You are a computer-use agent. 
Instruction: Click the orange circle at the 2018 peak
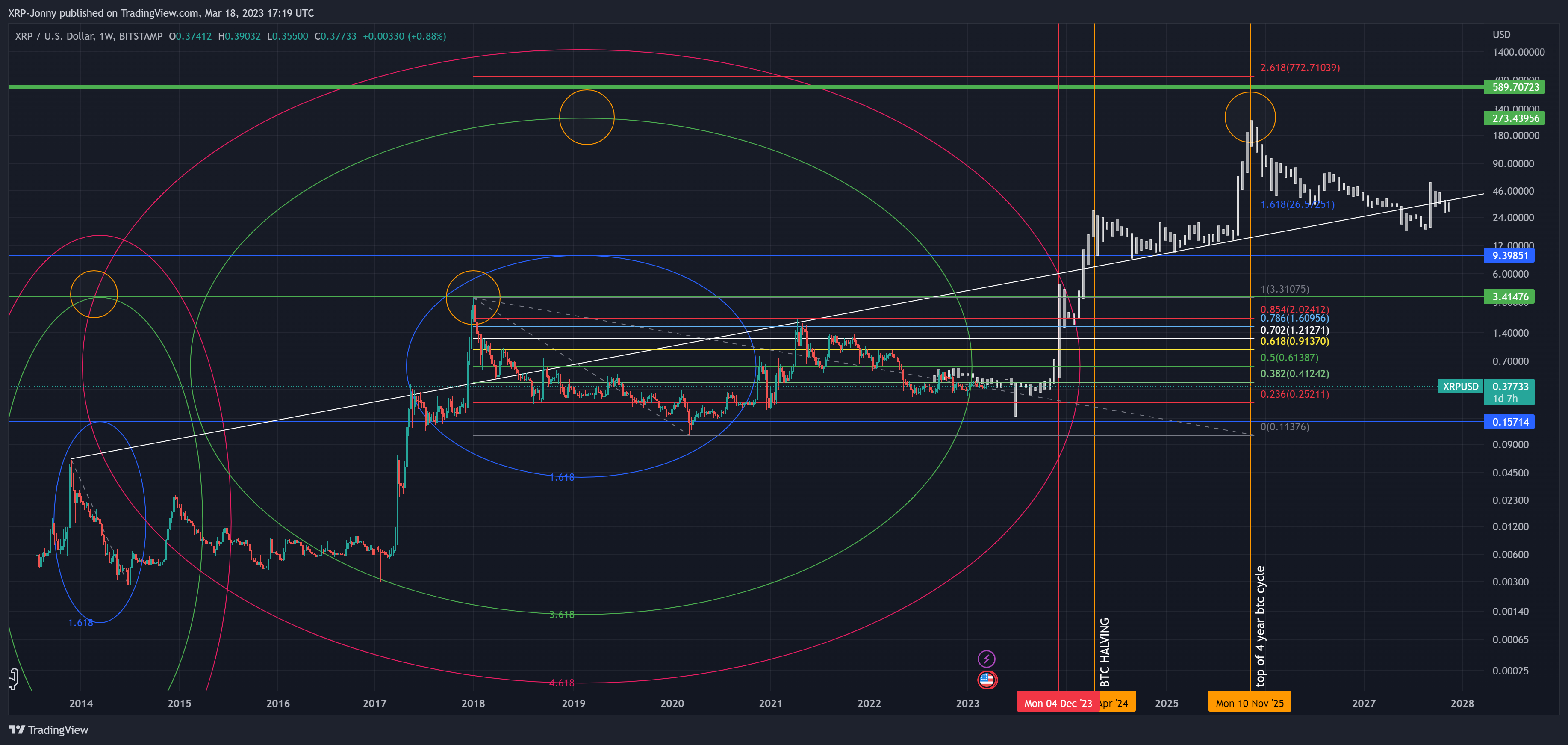[473, 297]
